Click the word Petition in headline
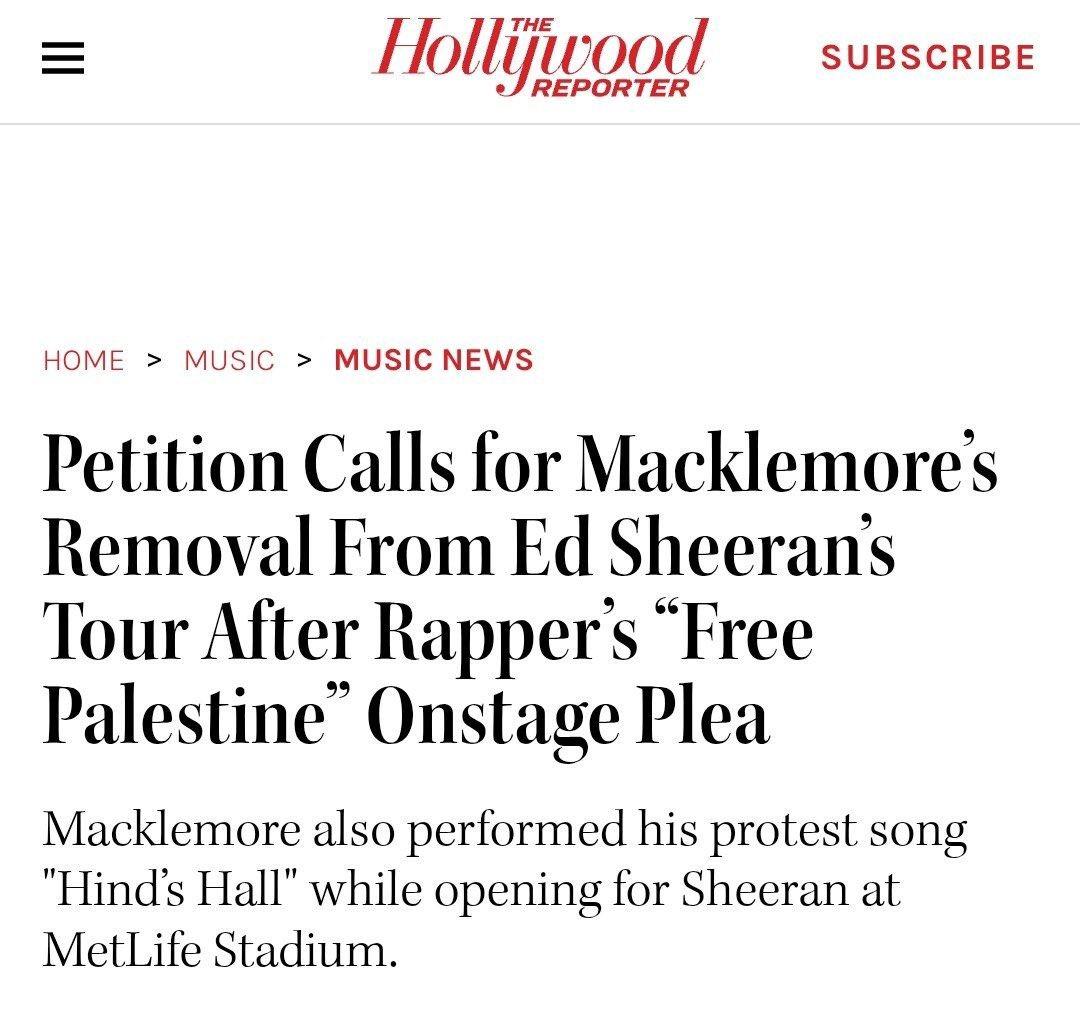The height and width of the screenshot is (1011, 1080). 165,465
